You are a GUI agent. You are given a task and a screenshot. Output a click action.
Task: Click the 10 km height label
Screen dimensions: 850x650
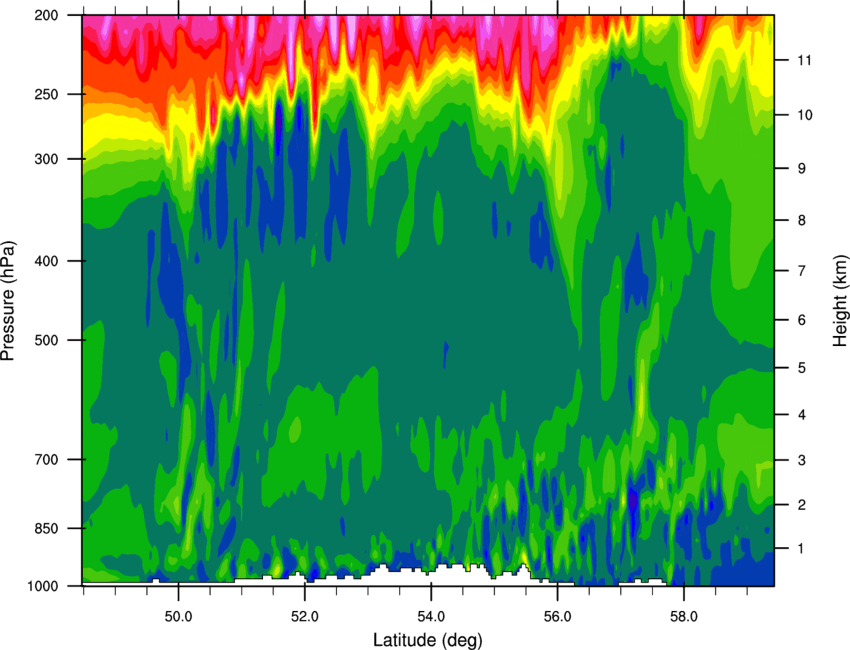[806, 115]
